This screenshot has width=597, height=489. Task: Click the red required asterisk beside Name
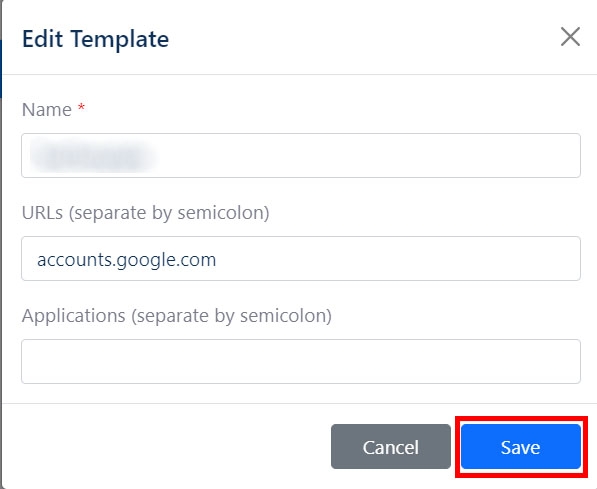click(81, 107)
